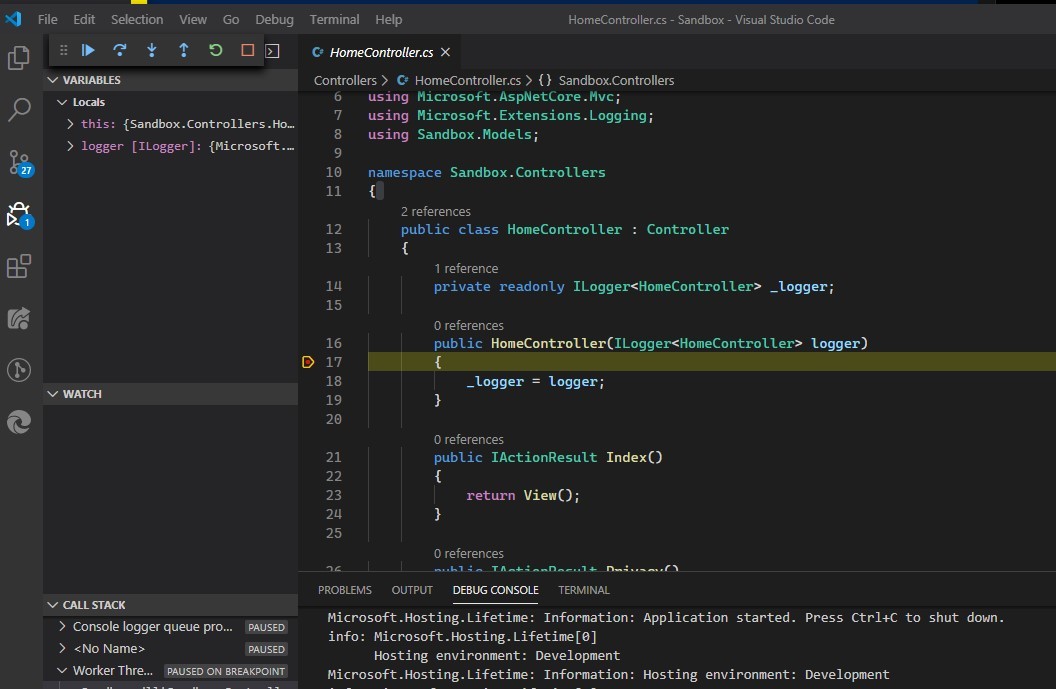Click Controllers in the breadcrumb
Screen dimensions: 1056x689
345,80
